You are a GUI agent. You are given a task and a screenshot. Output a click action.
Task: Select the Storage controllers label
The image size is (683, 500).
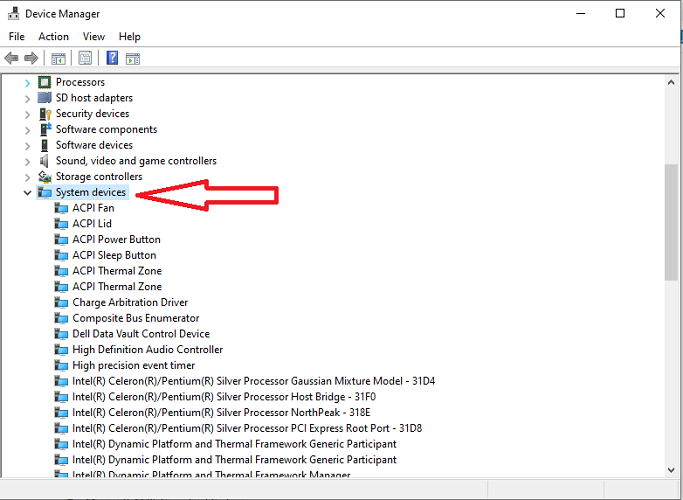(x=99, y=176)
